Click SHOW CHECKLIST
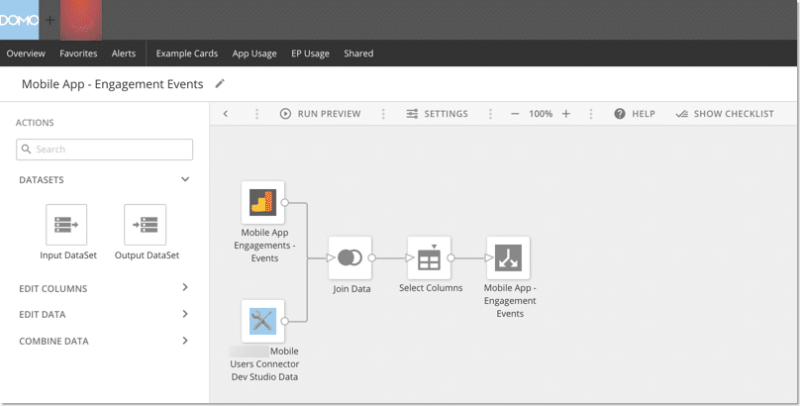Viewport: 800px width, 406px height. click(734, 114)
